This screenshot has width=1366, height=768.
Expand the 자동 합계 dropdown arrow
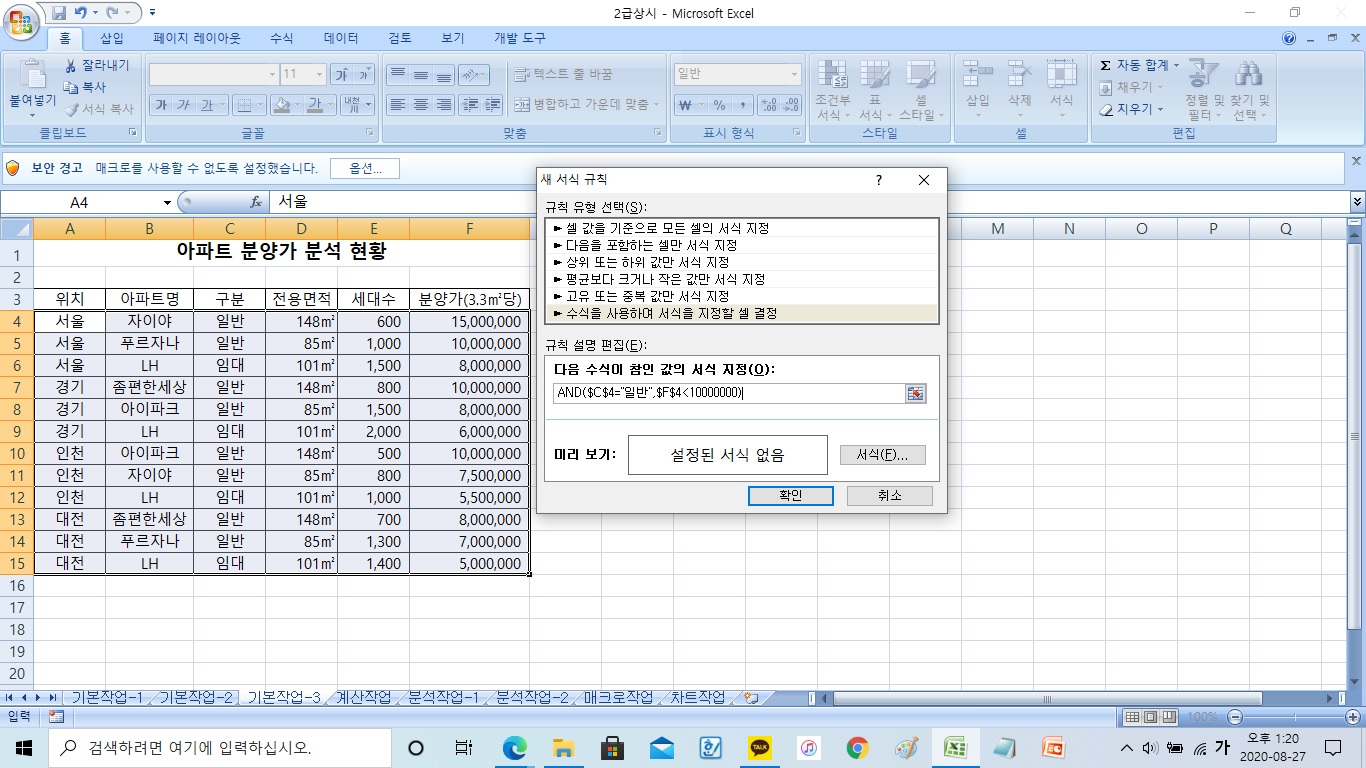1176,65
